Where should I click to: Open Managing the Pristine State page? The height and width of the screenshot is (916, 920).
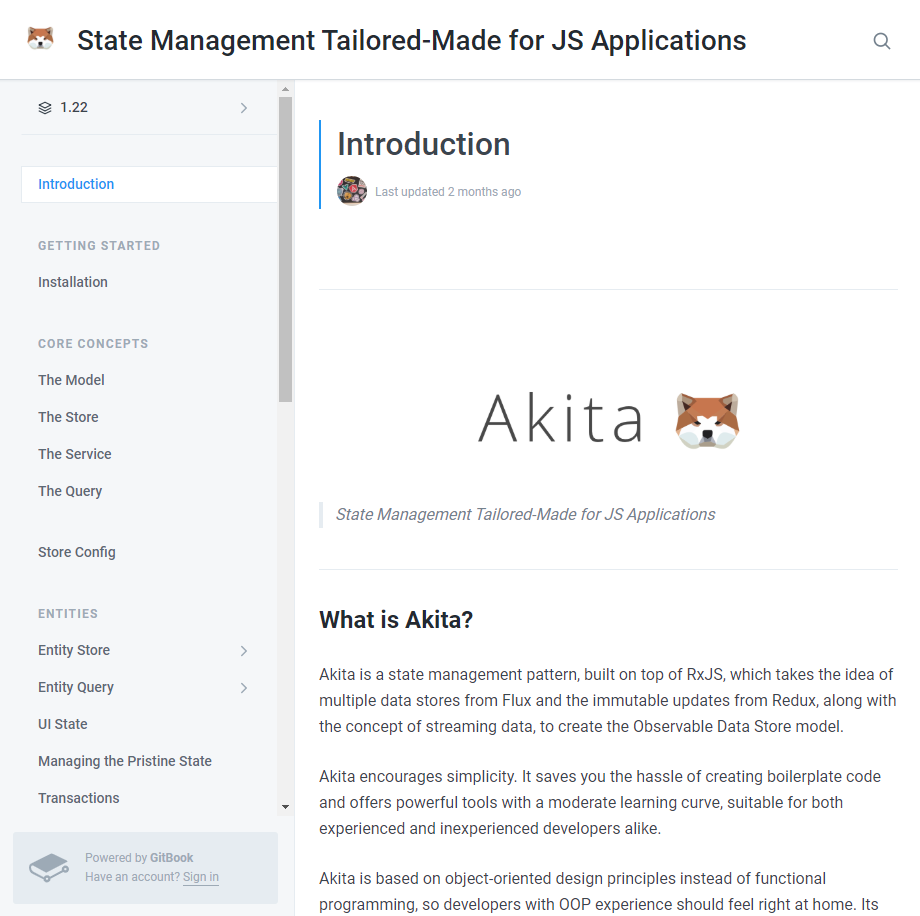click(x=125, y=761)
